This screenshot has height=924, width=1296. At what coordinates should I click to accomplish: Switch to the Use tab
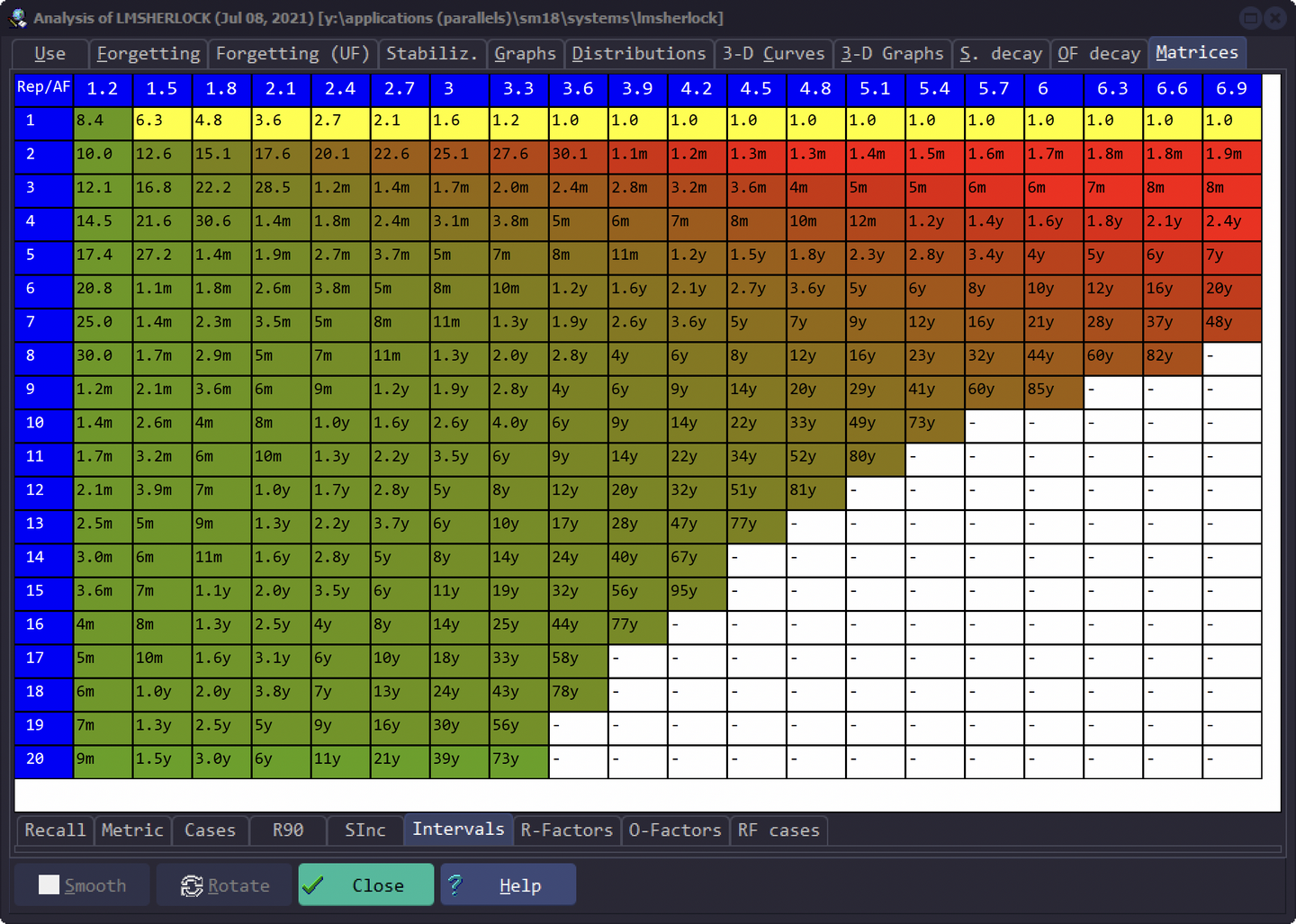(x=50, y=54)
